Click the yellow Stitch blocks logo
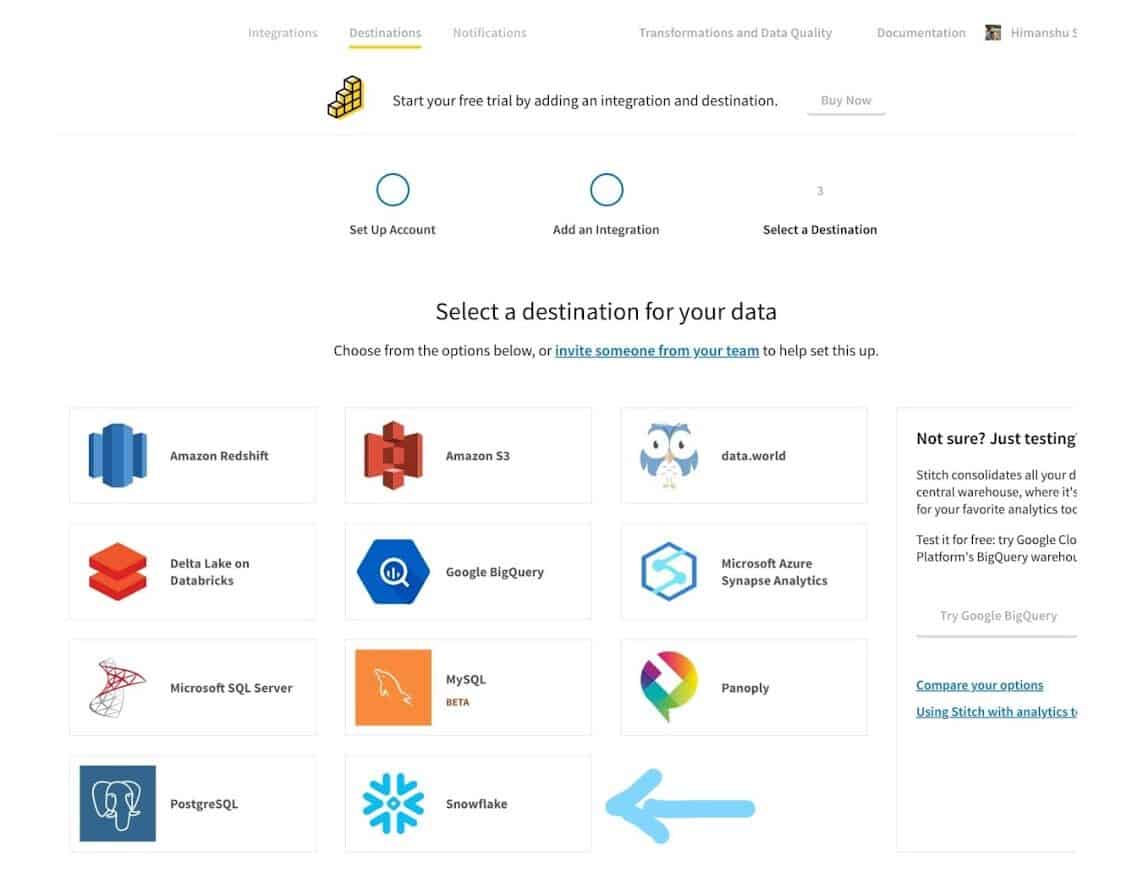The width and height of the screenshot is (1130, 884). tap(346, 97)
